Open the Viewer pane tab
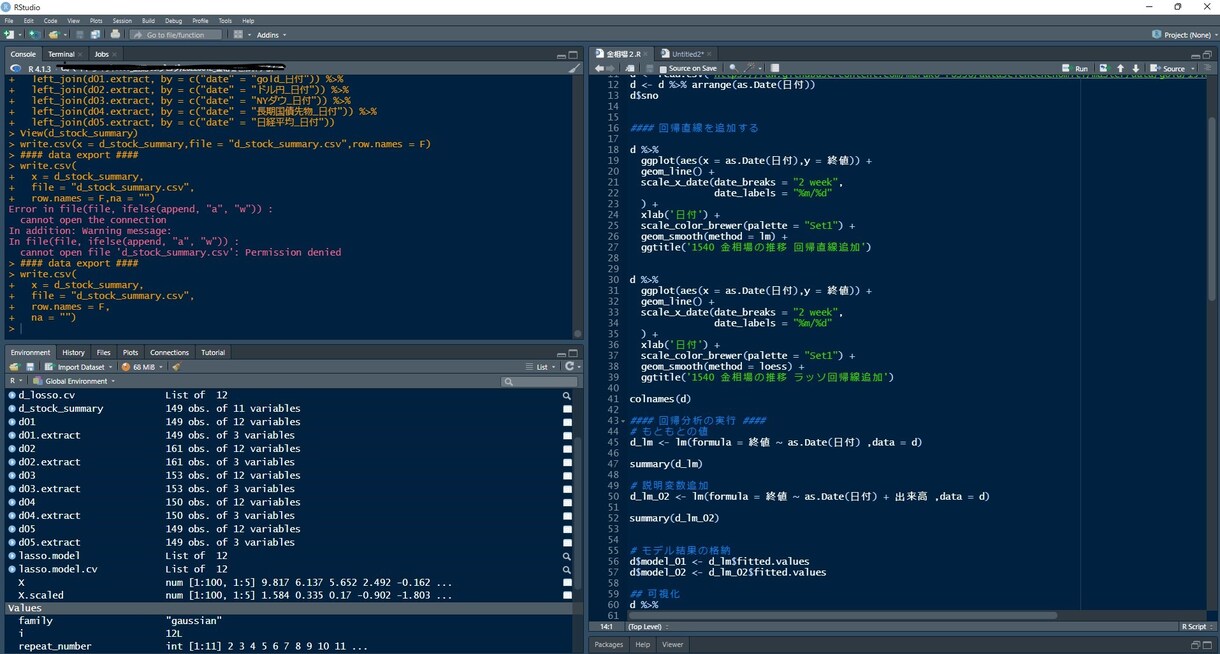The height and width of the screenshot is (654, 1220). [x=673, y=644]
